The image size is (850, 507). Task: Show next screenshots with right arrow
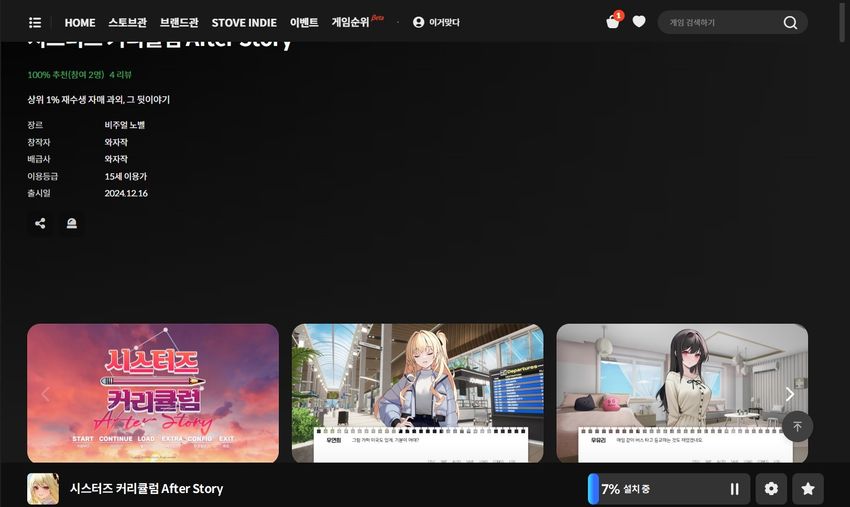[x=790, y=394]
